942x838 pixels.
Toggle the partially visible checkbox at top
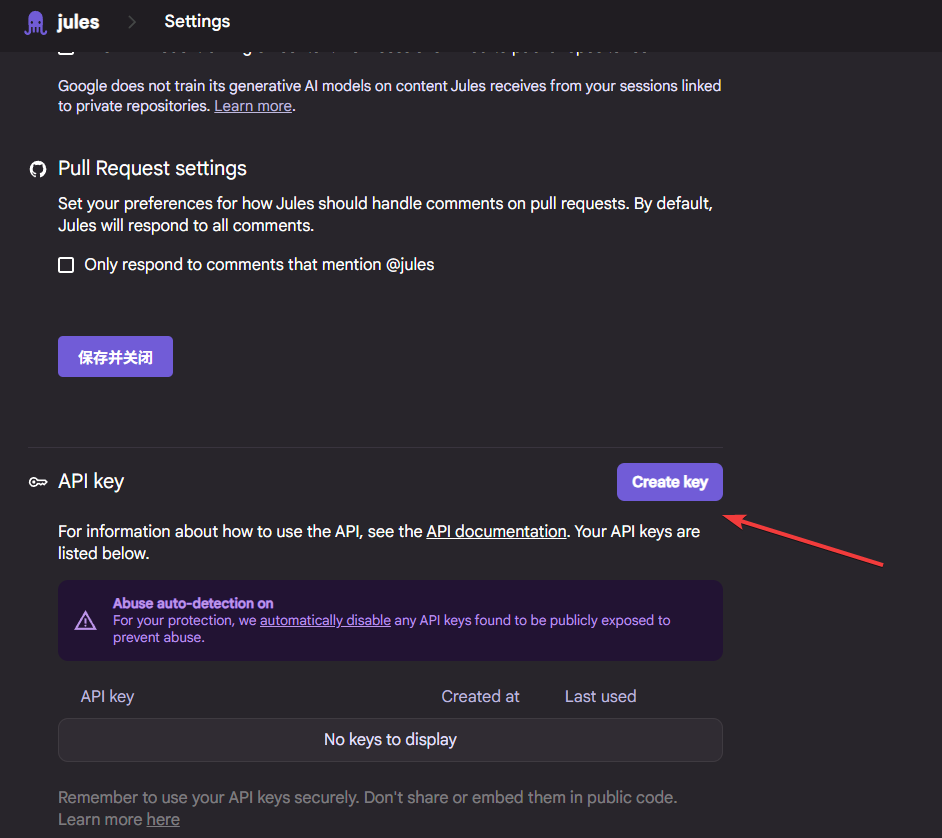point(66,49)
